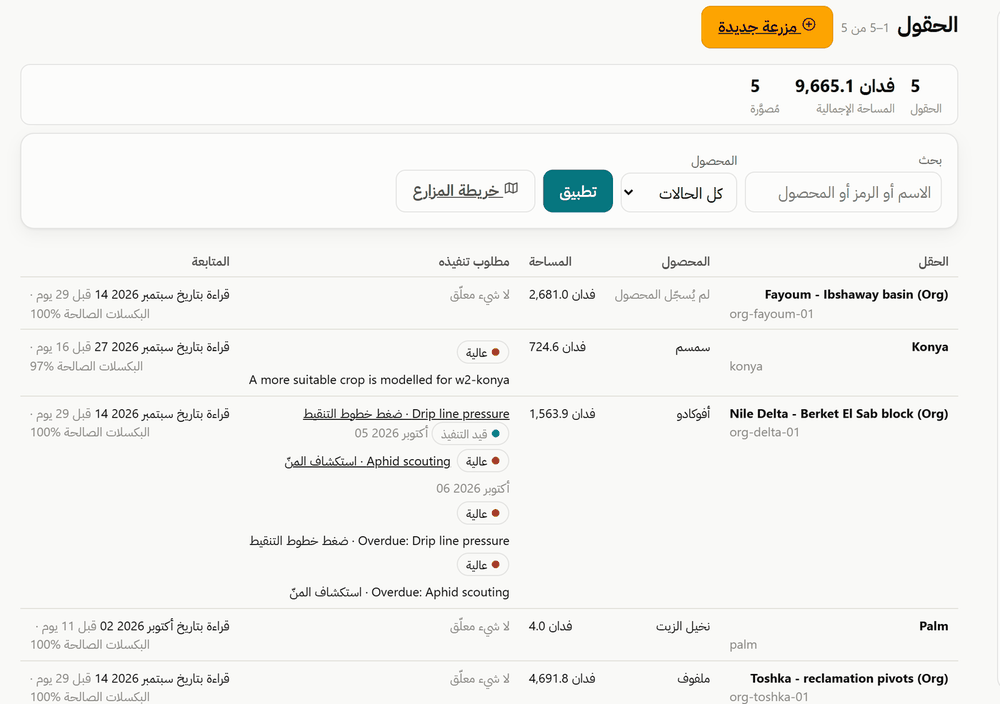Click the A more suitable crop message
The image size is (1000, 704).
point(379,380)
